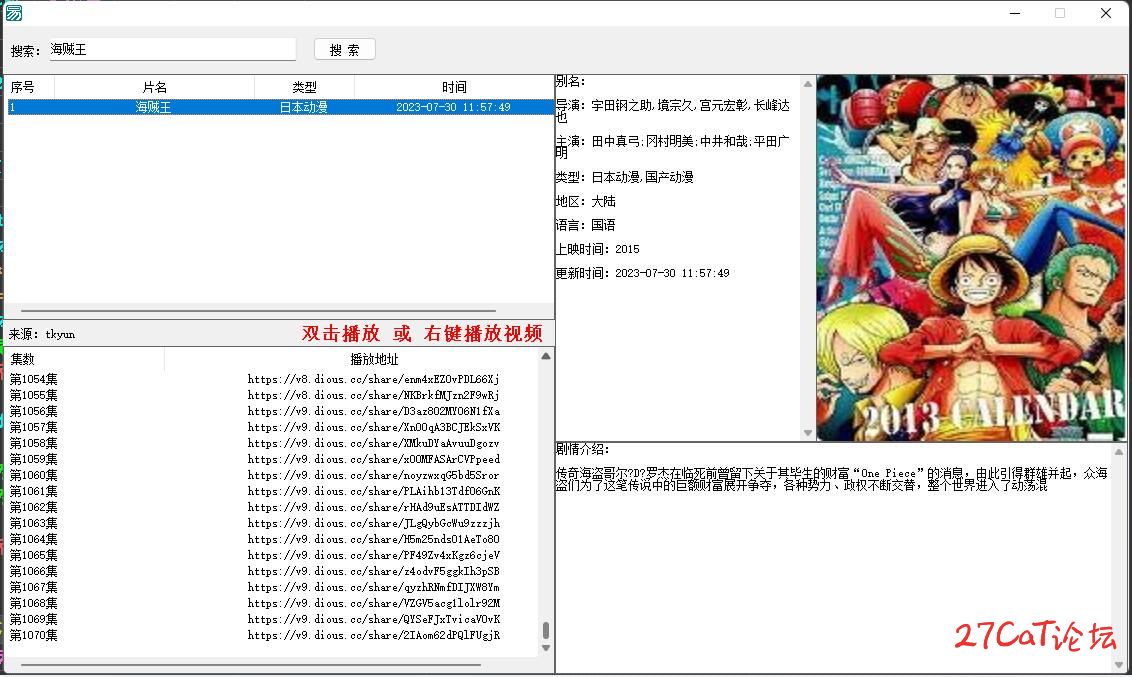Image resolution: width=1132 pixels, height=677 pixels.
Task: Click the red 双击播放 或 右键播放视频 hint text
Action: point(422,333)
